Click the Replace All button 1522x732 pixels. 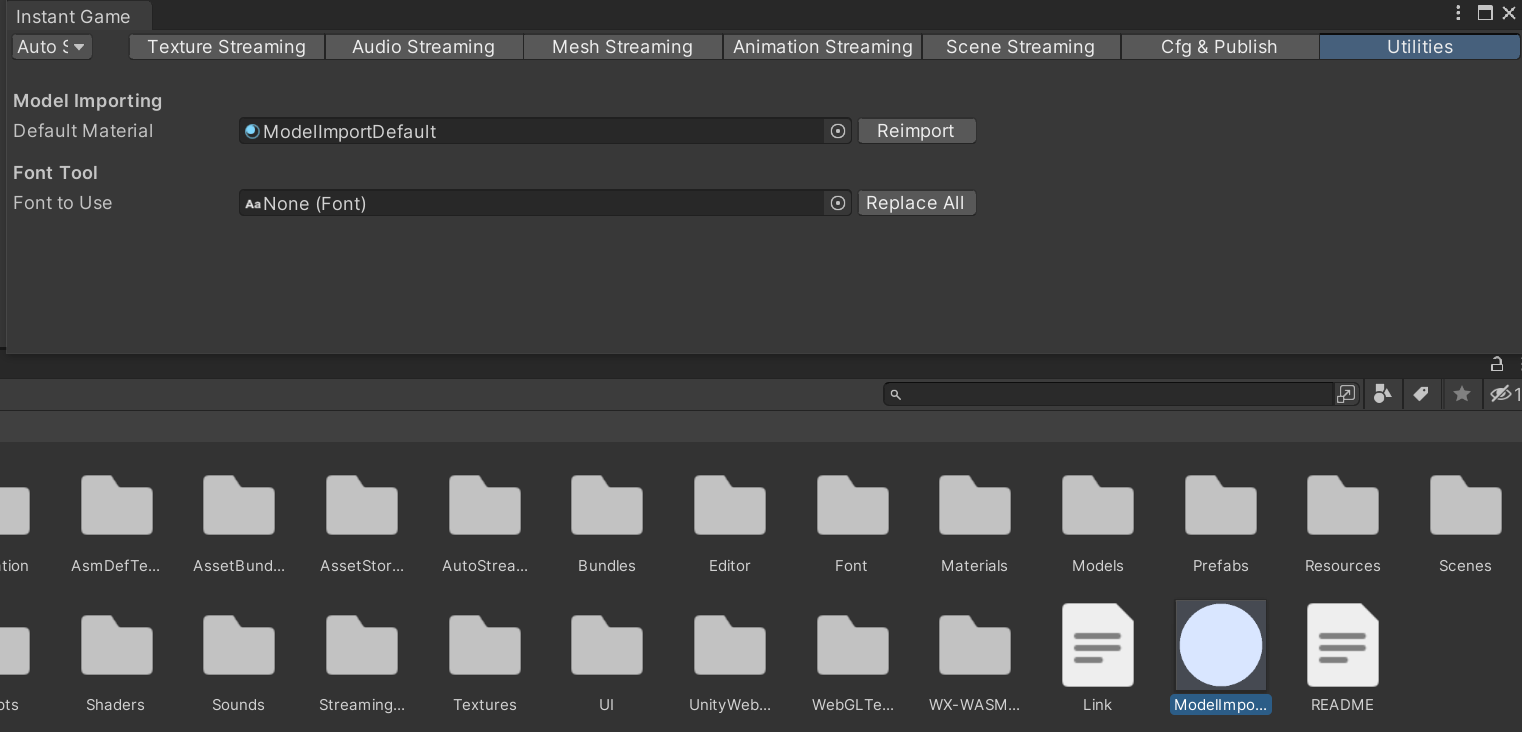[x=916, y=203]
